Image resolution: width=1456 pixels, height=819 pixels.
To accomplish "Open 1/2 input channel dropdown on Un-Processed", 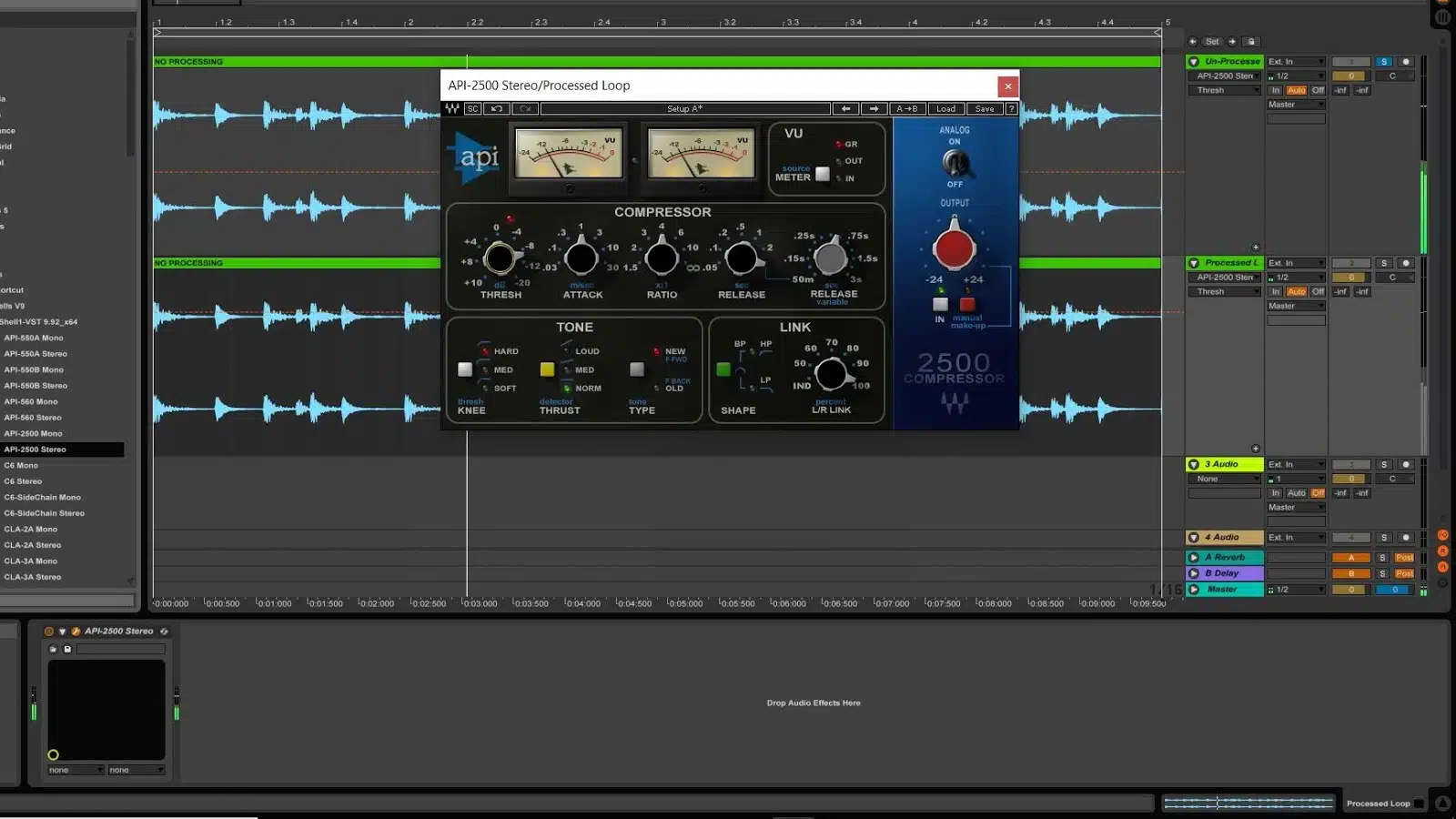I will 1296,76.
